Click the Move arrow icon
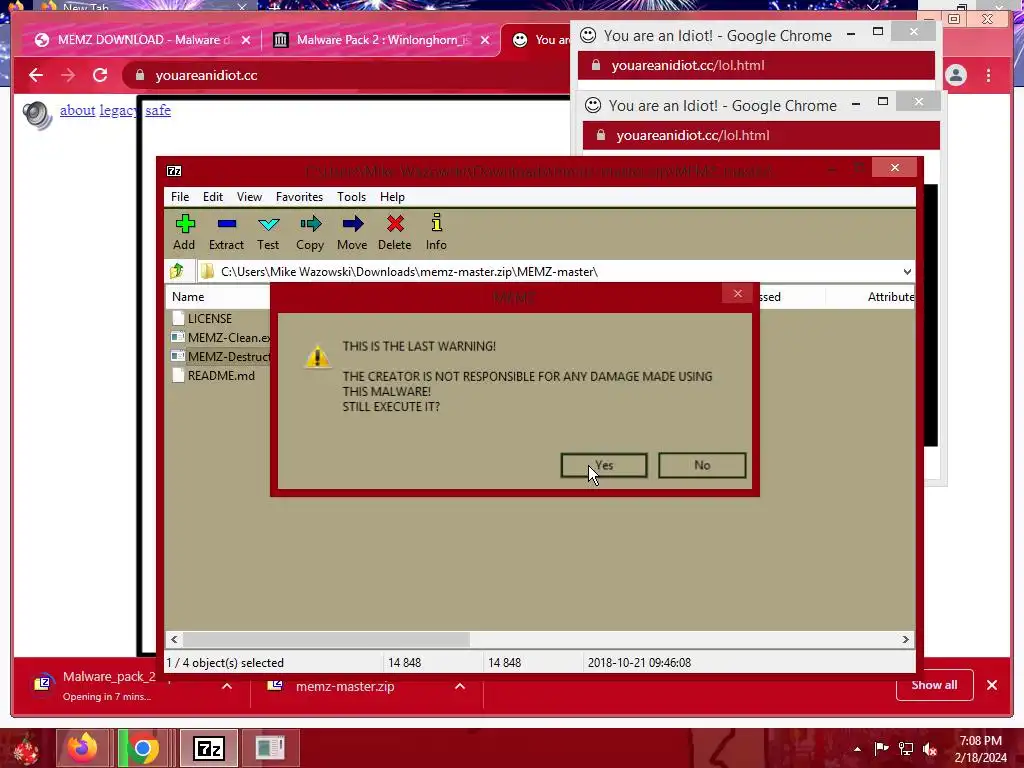This screenshot has width=1024, height=768. coord(353,225)
